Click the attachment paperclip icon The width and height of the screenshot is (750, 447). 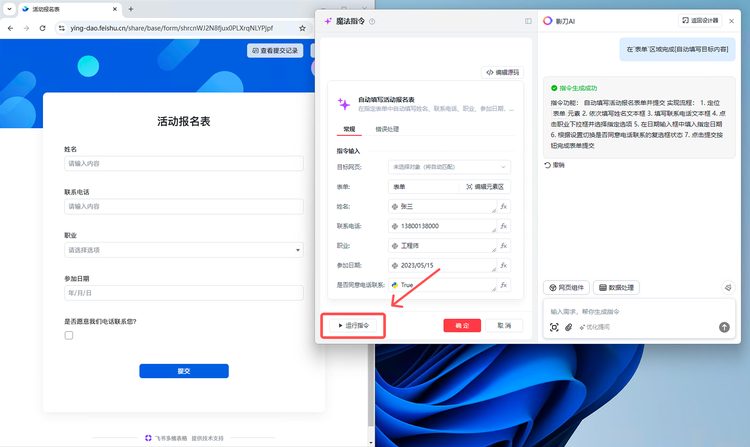pyautogui.click(x=568, y=327)
